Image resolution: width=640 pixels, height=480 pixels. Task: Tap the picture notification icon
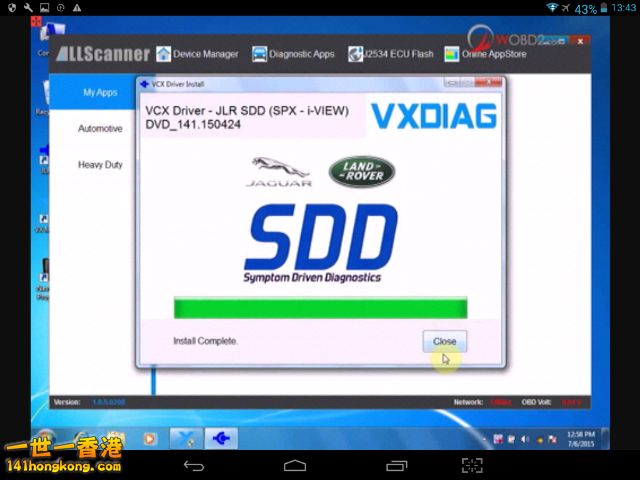[44, 8]
